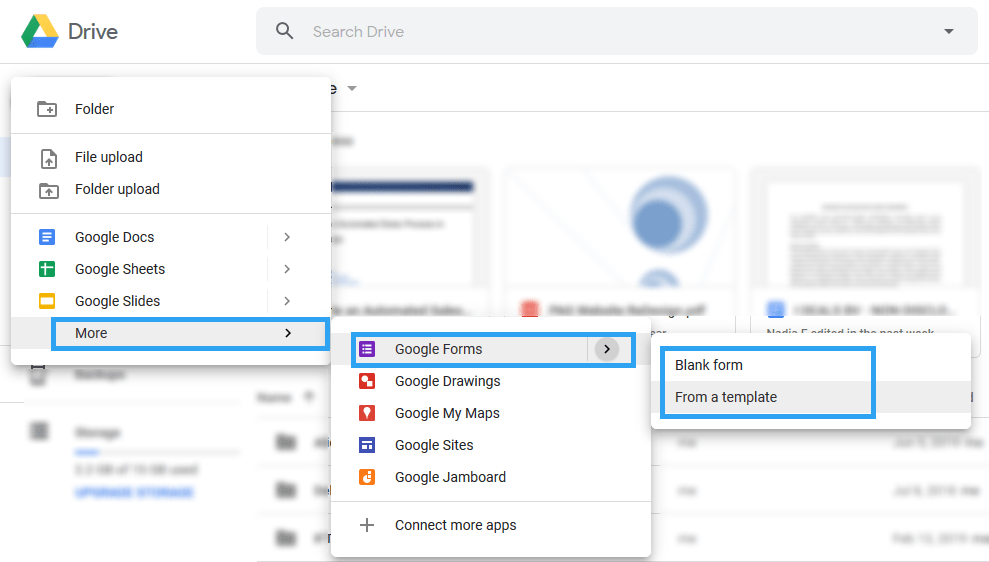Click the Google Jamboard icon
Image resolution: width=989 pixels, height=562 pixels.
click(x=367, y=477)
